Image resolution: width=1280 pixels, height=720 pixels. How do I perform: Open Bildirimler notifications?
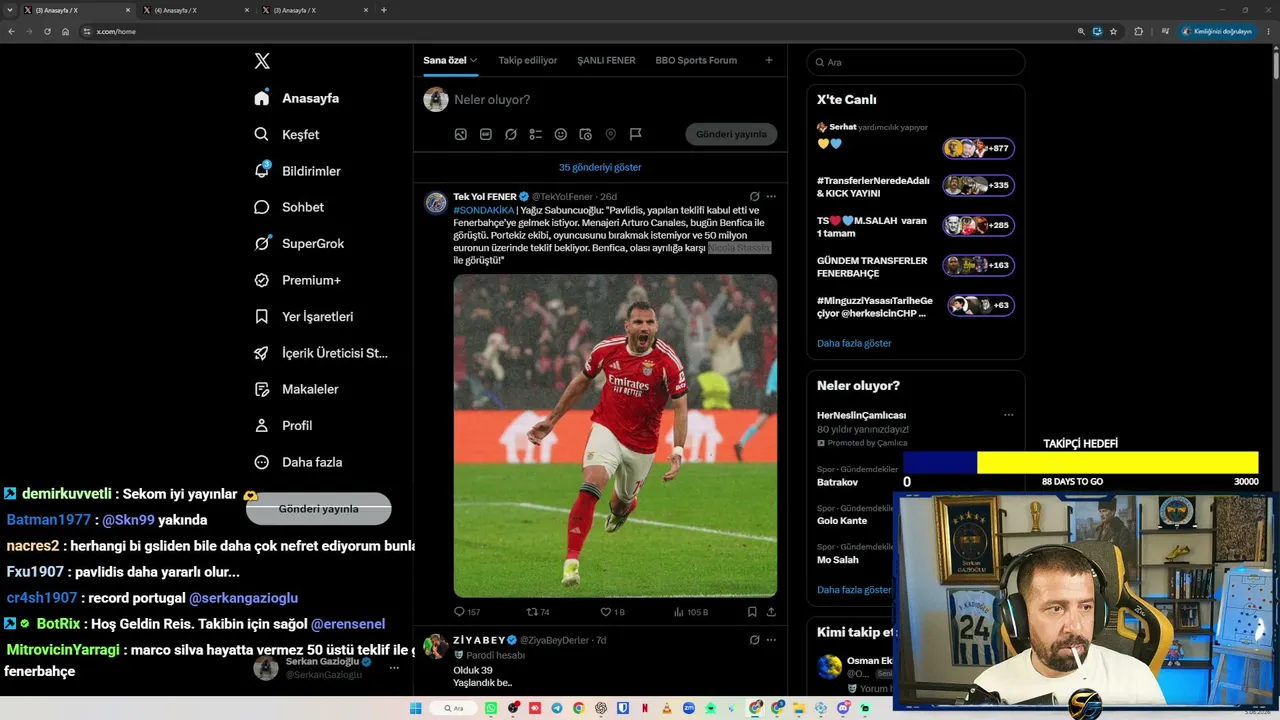(297, 171)
